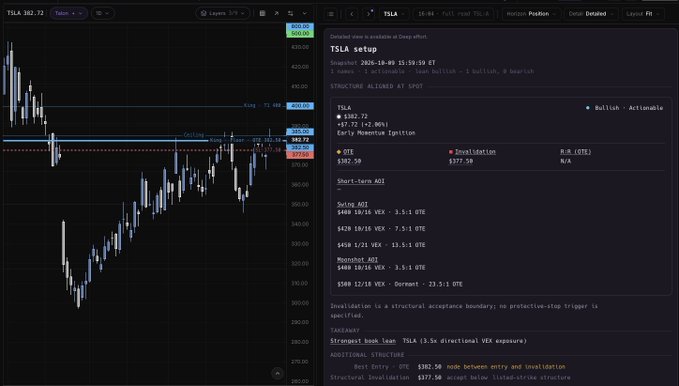Screen dimensions: 679x386
Task: Click the "King · 71 400" line label
Action: 262,105
